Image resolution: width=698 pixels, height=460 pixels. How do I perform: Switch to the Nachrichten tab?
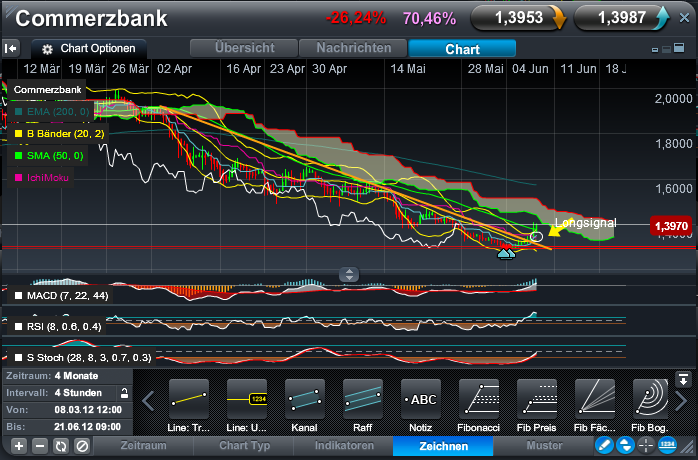(x=353, y=48)
